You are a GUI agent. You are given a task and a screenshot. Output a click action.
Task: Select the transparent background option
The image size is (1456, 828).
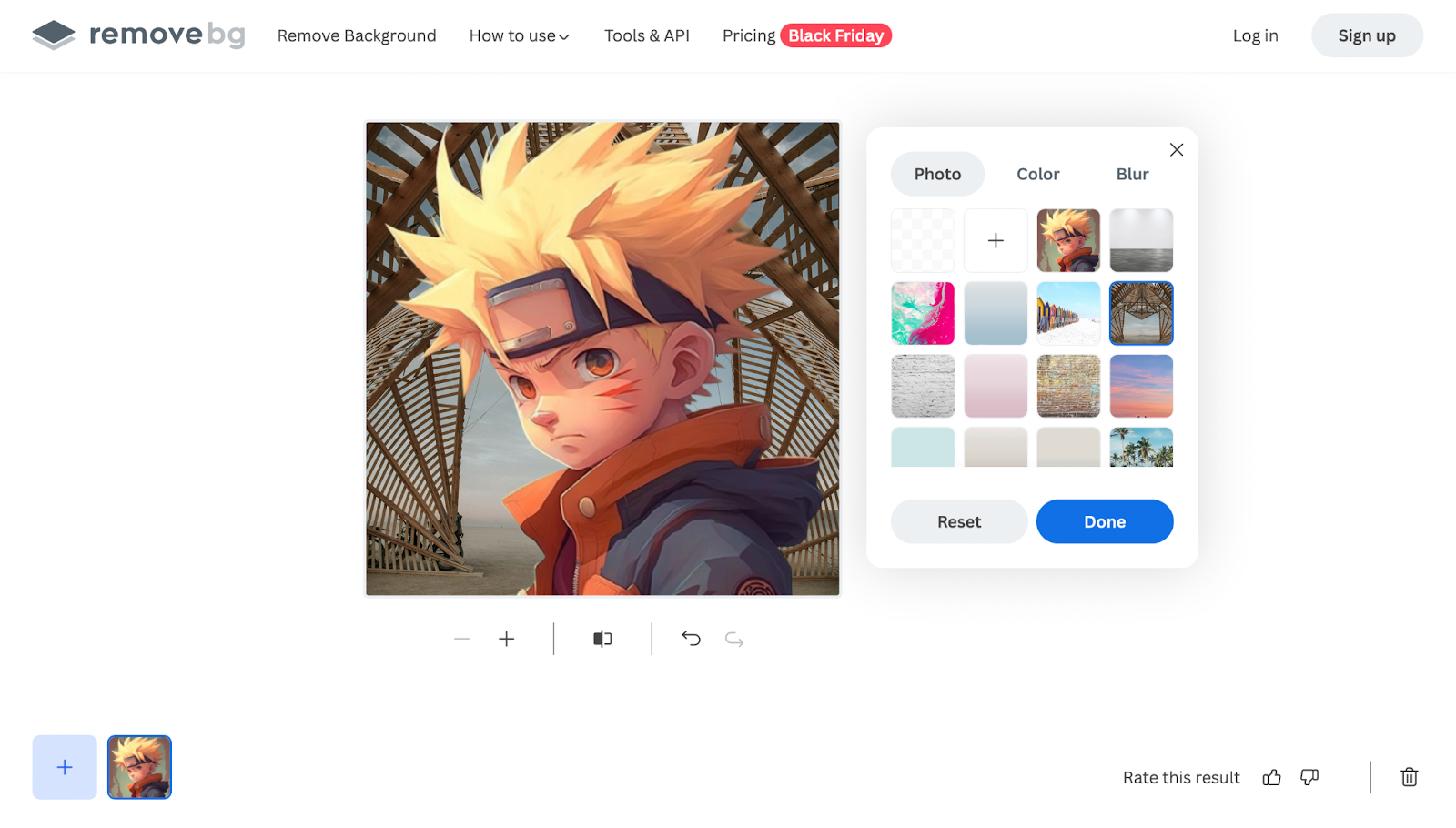click(x=923, y=240)
